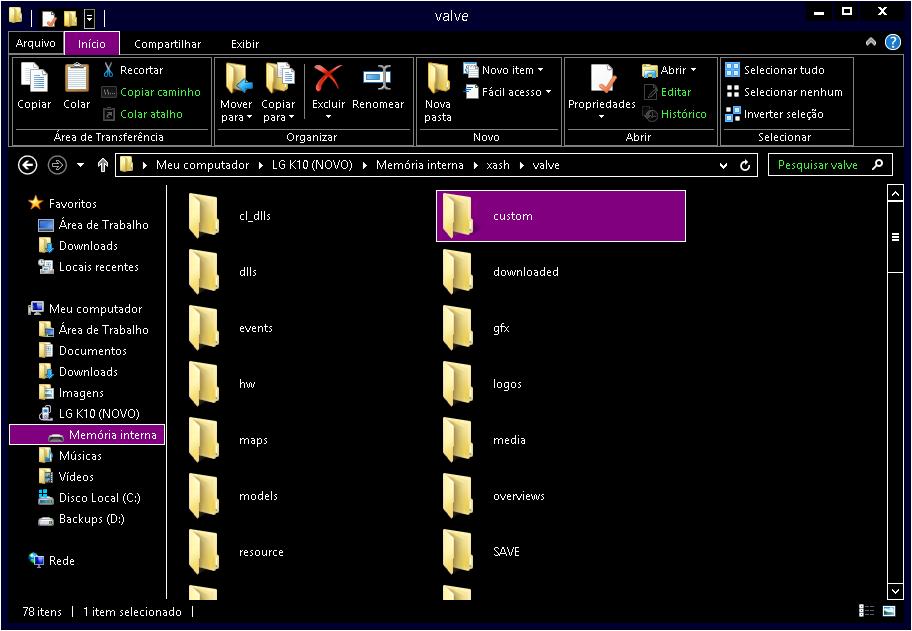Click the Histórico command
The width and height of the screenshot is (912, 631).
point(674,114)
